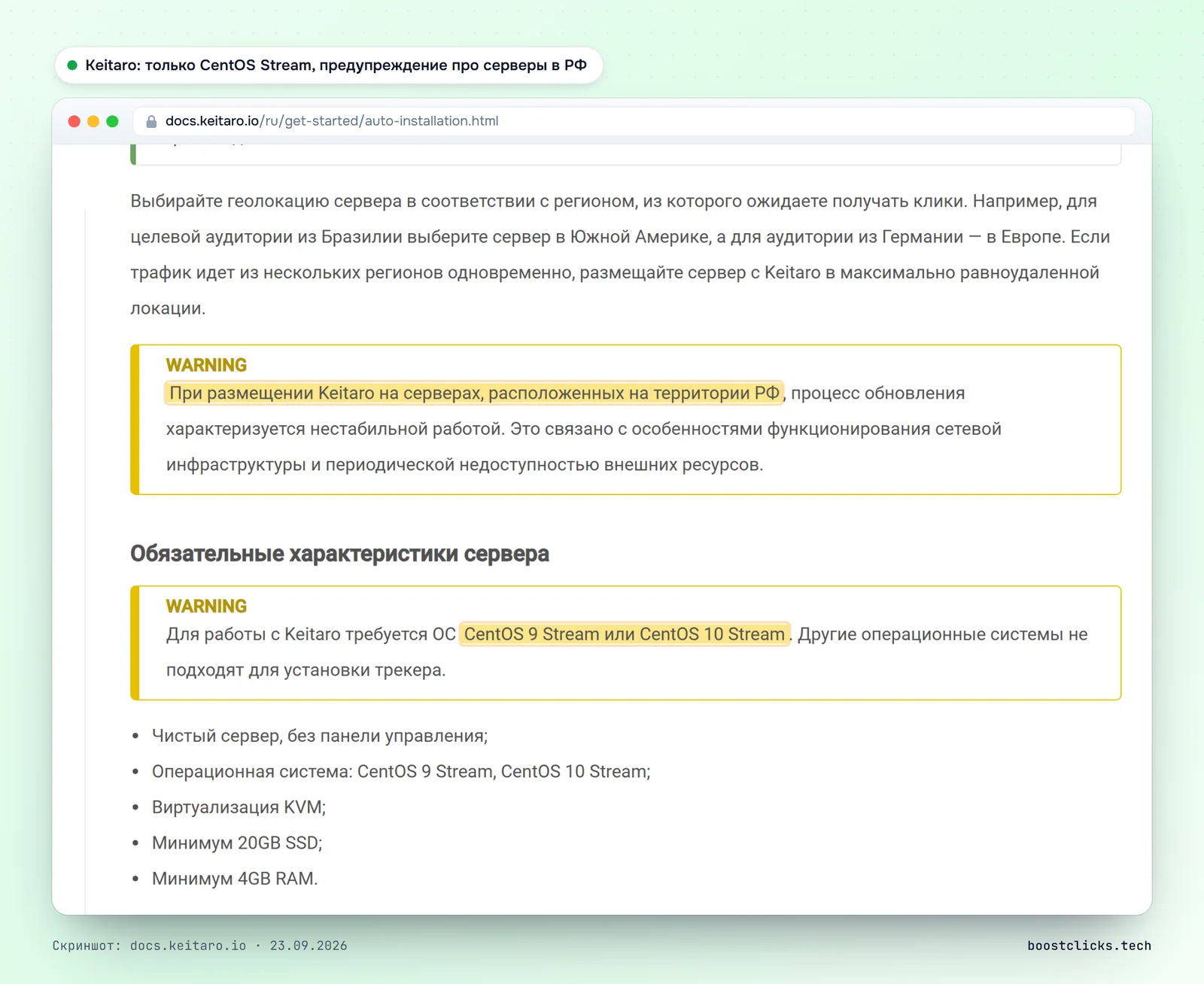Image resolution: width=1204 pixels, height=984 pixels.
Task: Click the line "подходят для установки трекера."
Action: 306,670
